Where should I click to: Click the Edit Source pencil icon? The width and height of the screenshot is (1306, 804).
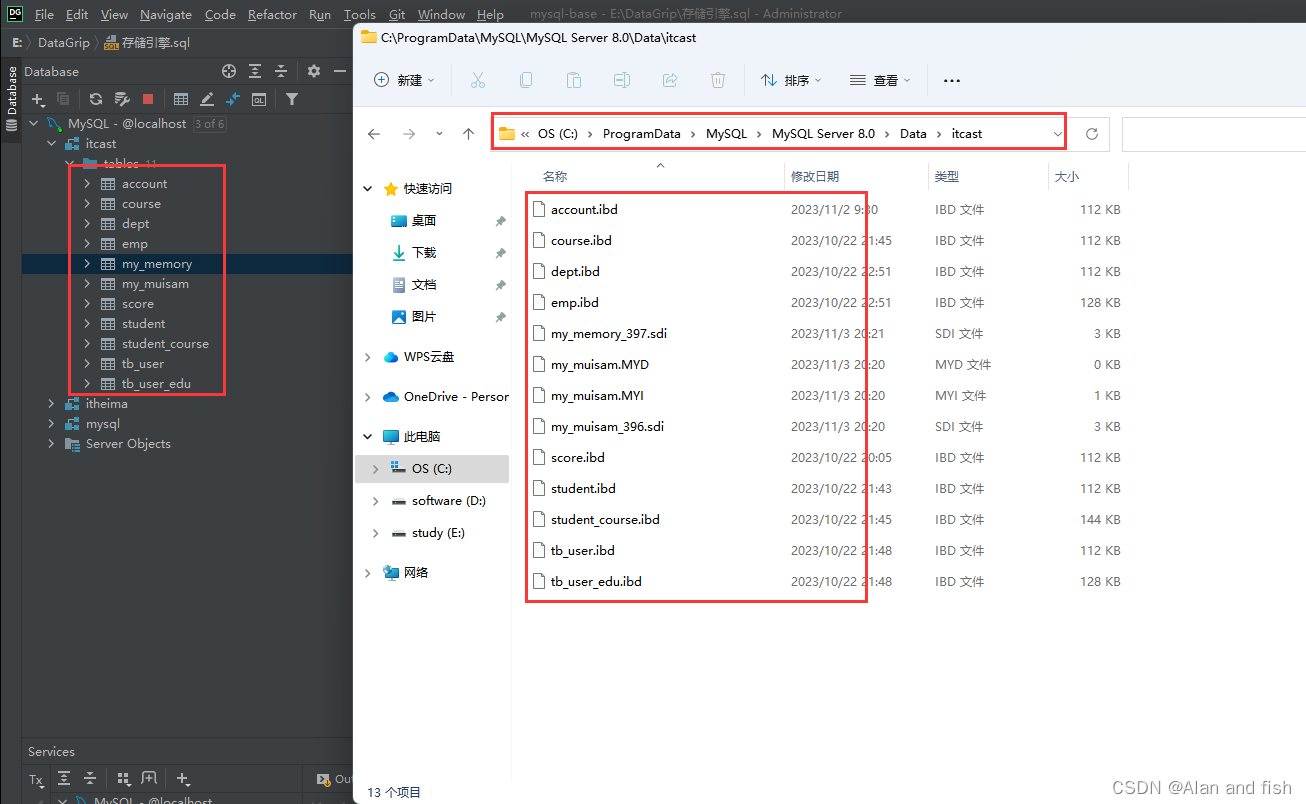[207, 99]
